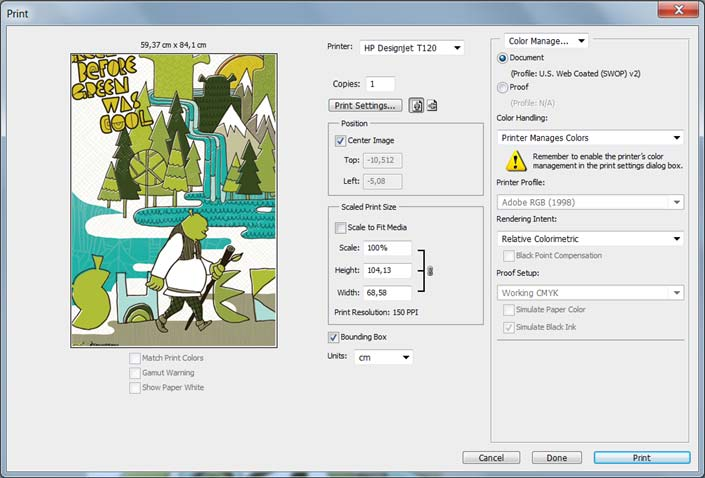This screenshot has height=478, width=705.
Task: Click the Print button
Action: tap(642, 458)
